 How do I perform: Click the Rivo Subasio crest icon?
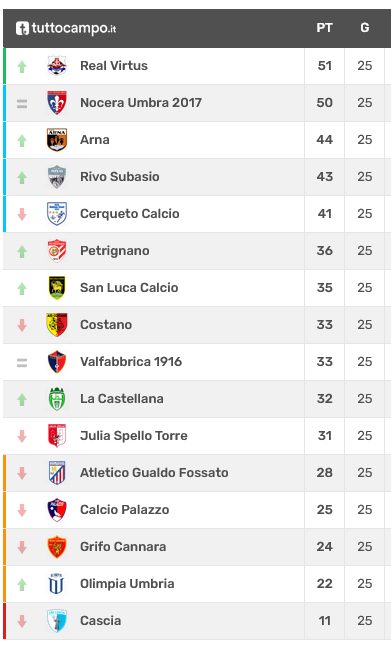click(x=57, y=177)
